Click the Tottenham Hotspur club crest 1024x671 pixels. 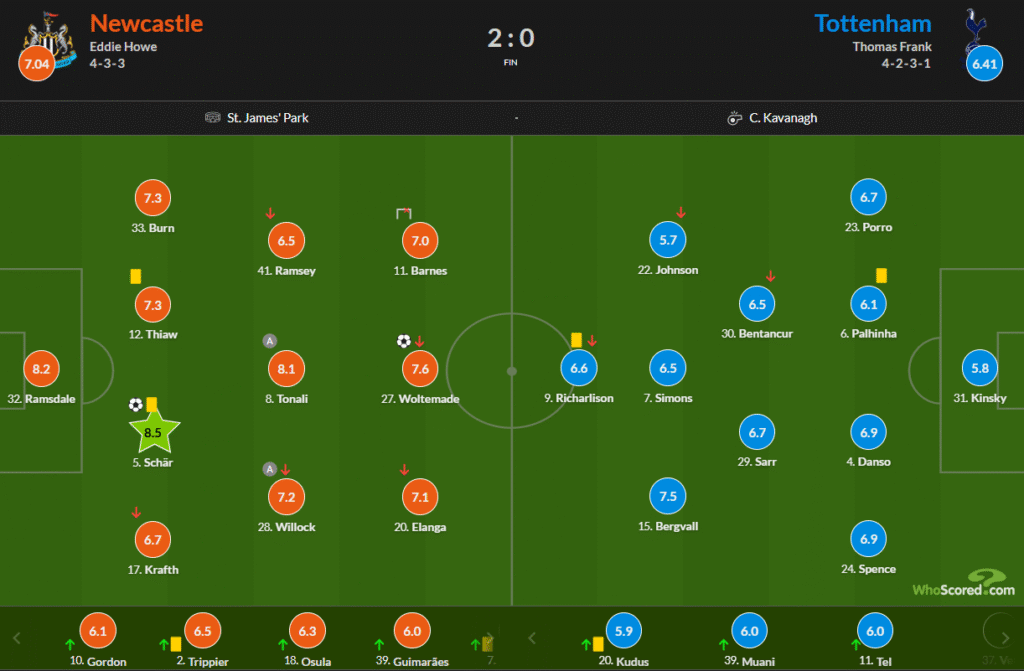click(973, 31)
